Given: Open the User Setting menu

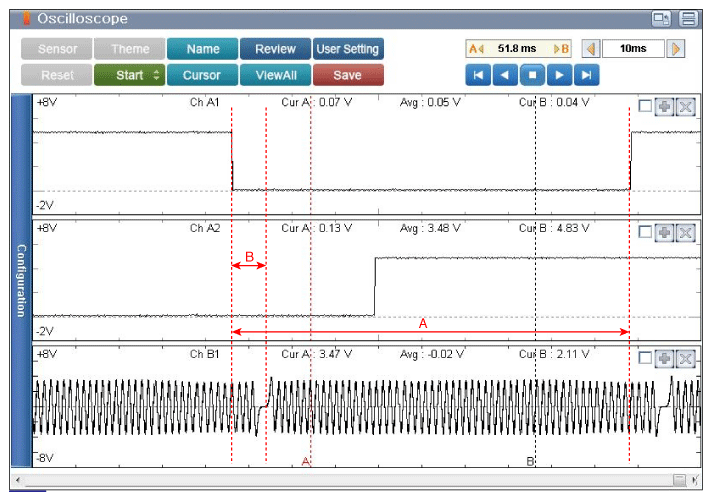Looking at the screenshot, I should [348, 49].
